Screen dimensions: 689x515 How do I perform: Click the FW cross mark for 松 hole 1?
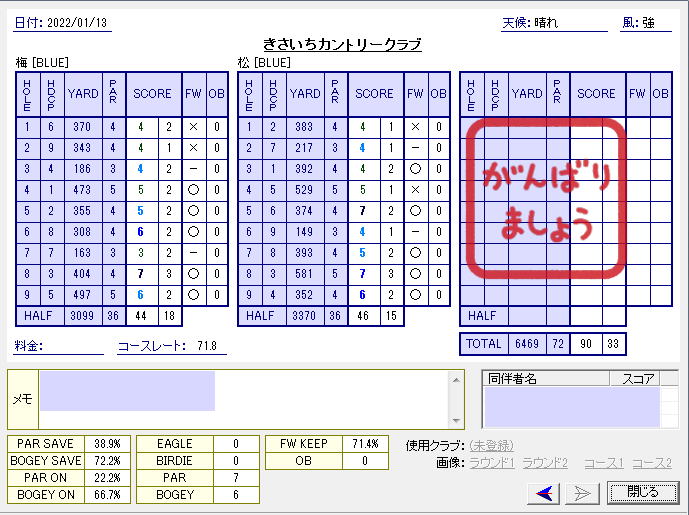tap(415, 127)
